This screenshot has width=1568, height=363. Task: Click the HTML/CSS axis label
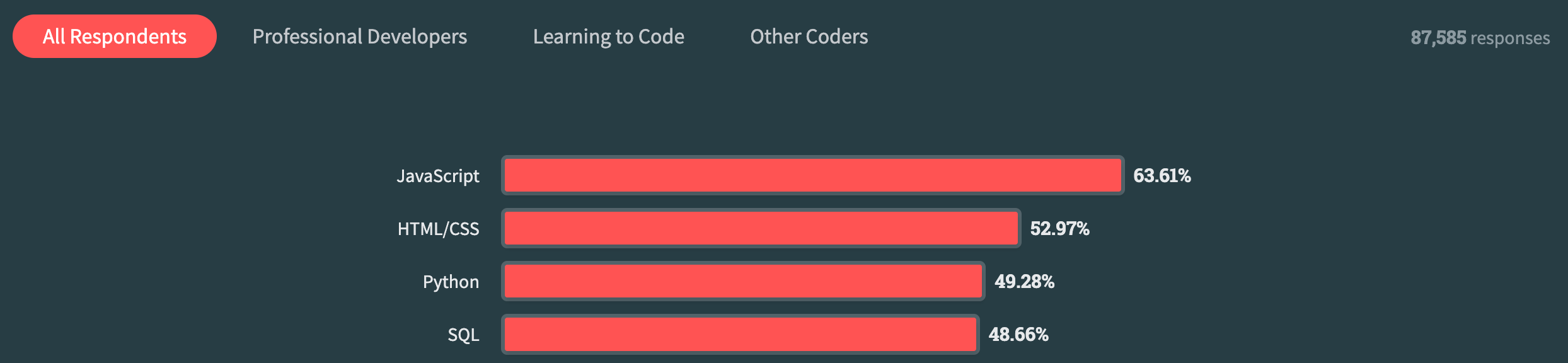438,229
